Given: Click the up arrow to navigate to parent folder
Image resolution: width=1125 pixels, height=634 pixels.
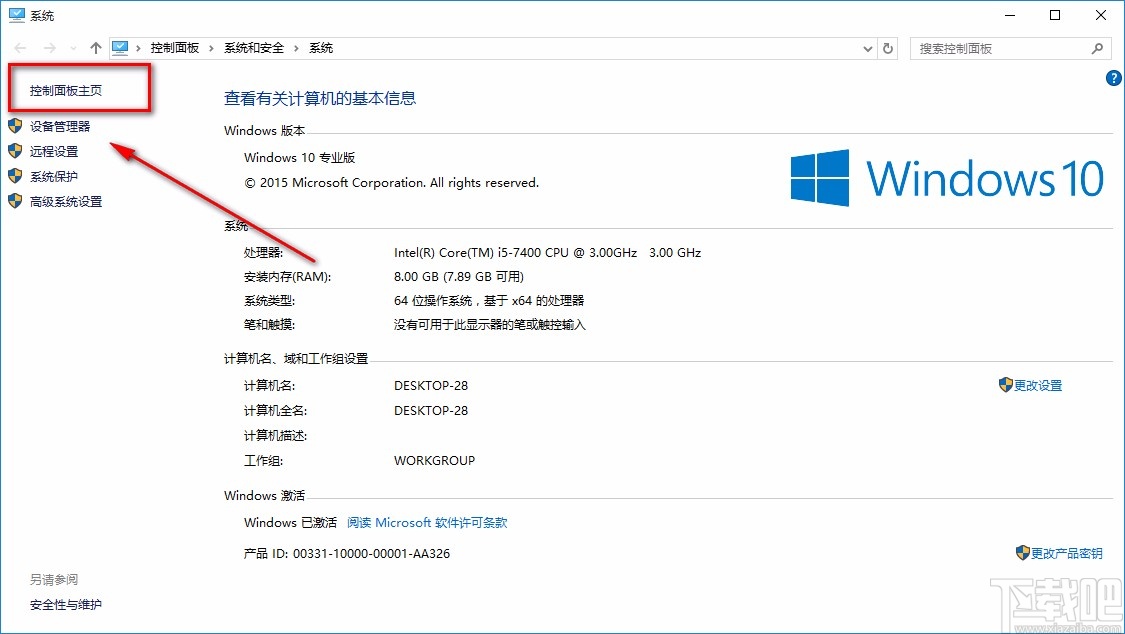Looking at the screenshot, I should click(95, 47).
